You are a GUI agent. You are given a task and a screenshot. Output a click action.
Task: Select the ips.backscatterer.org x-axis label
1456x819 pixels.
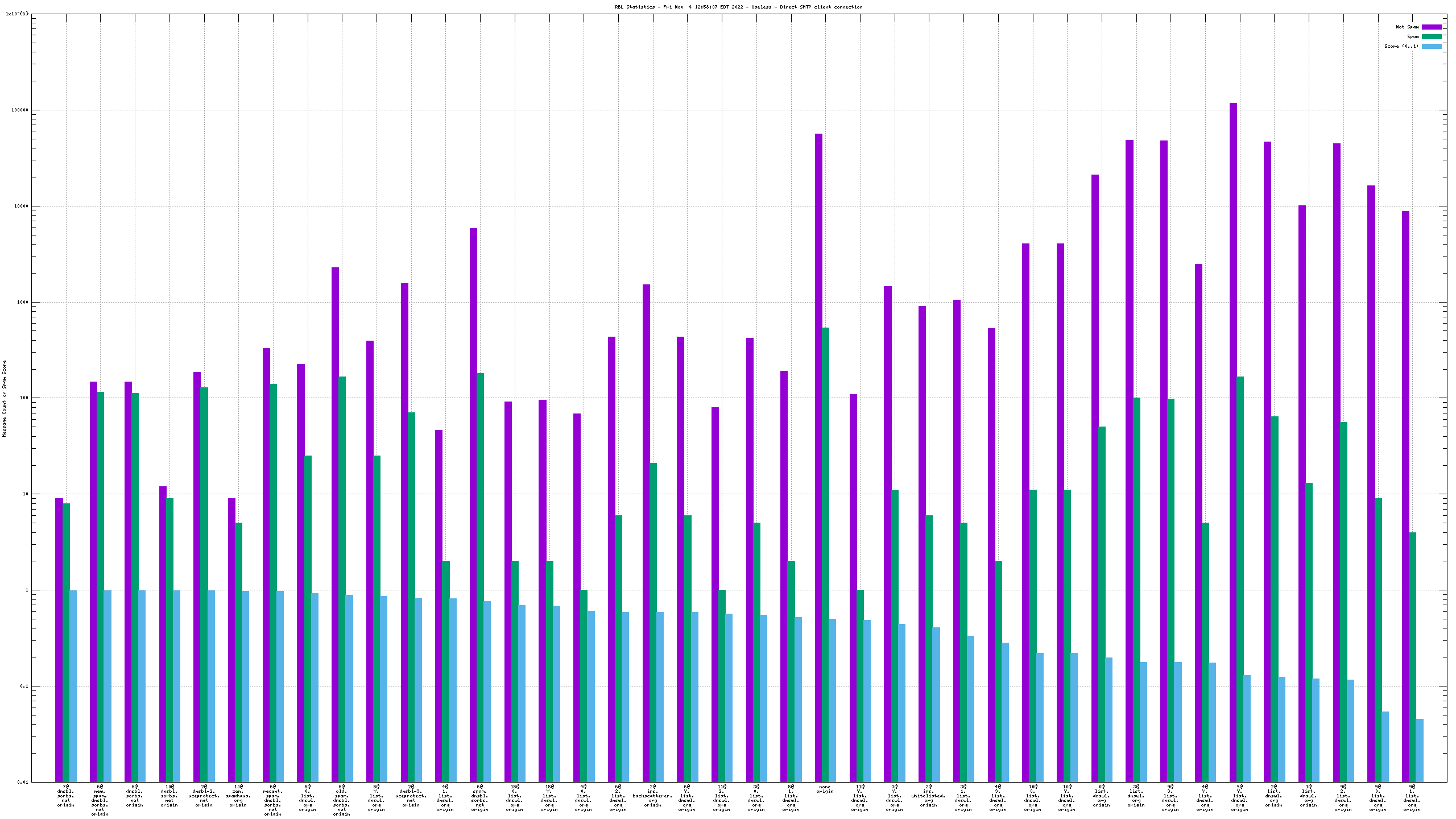pyautogui.click(x=652, y=796)
